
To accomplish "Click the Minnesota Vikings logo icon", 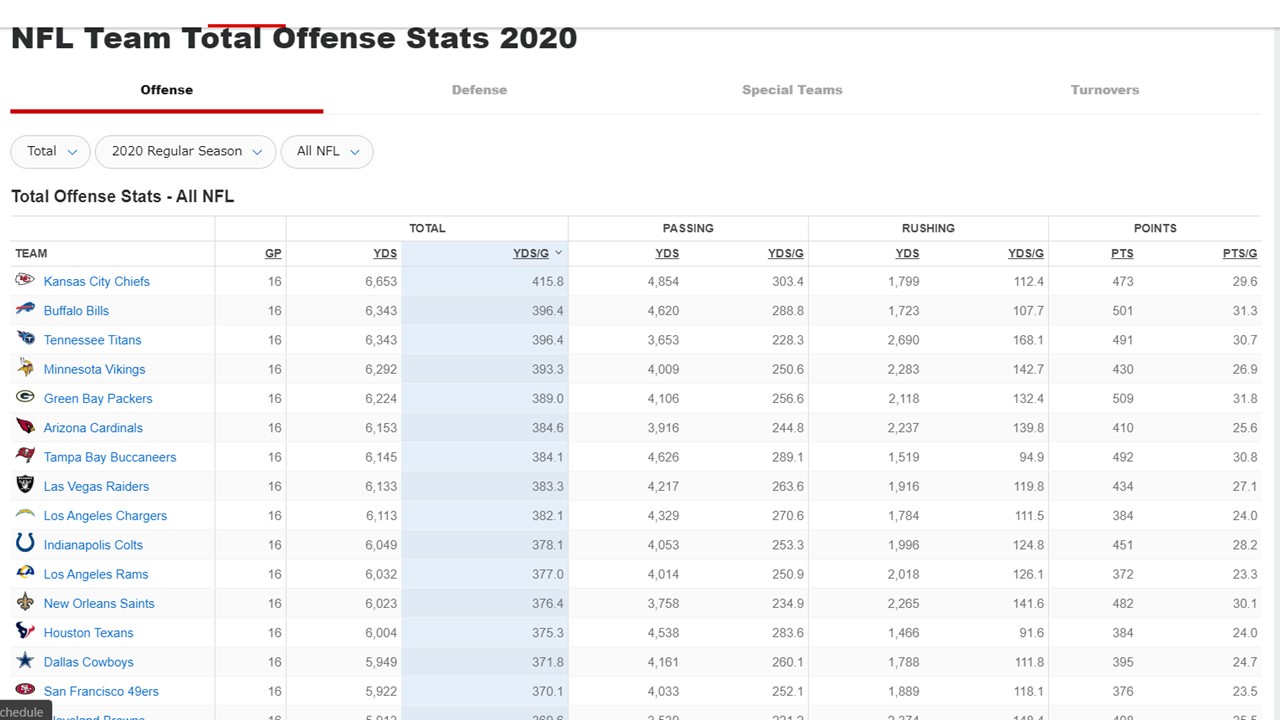I will click(25, 368).
